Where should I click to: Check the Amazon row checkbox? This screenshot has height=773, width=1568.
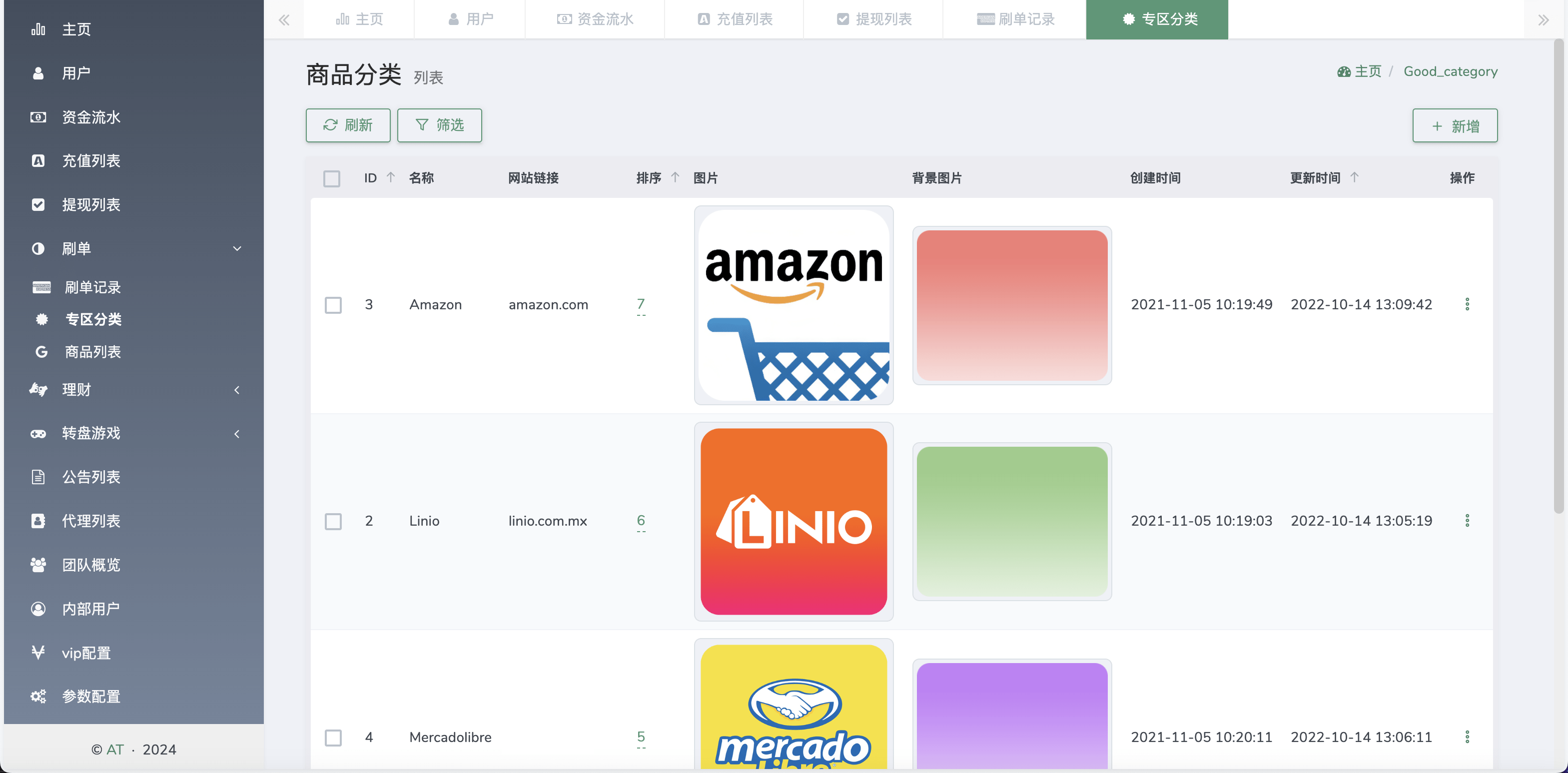(x=333, y=305)
